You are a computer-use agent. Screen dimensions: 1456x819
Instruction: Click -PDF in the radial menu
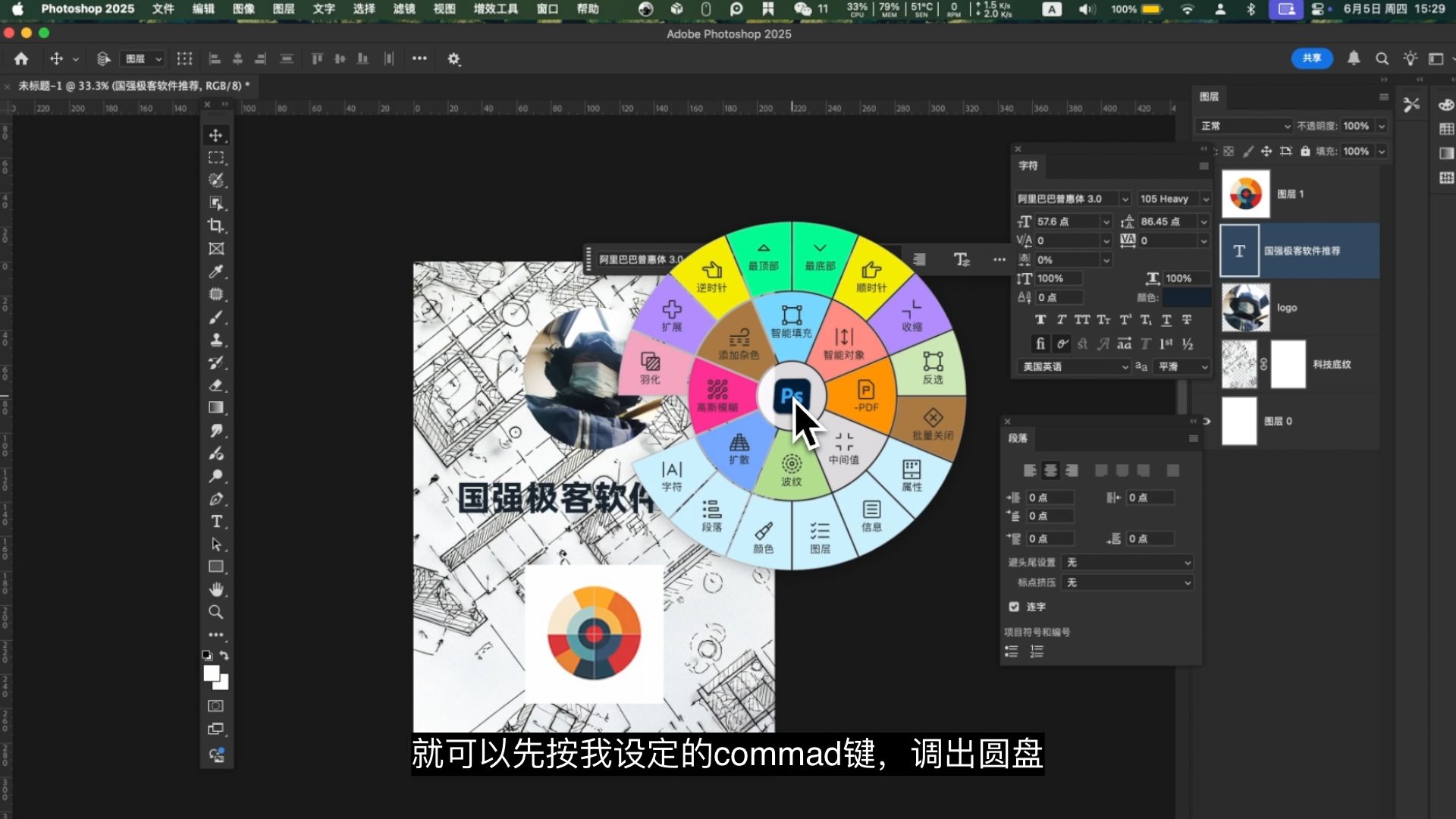(865, 396)
